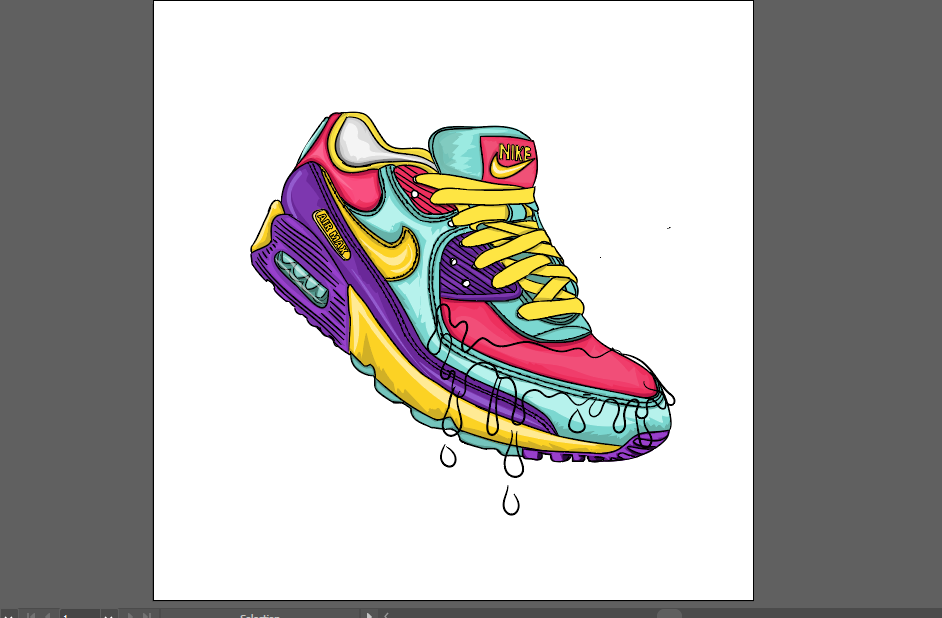
Task: Go to the first artboard button
Action: click(x=31, y=614)
